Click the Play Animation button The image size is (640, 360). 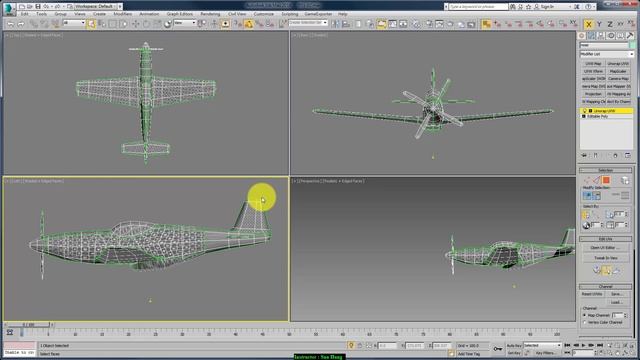(584, 346)
